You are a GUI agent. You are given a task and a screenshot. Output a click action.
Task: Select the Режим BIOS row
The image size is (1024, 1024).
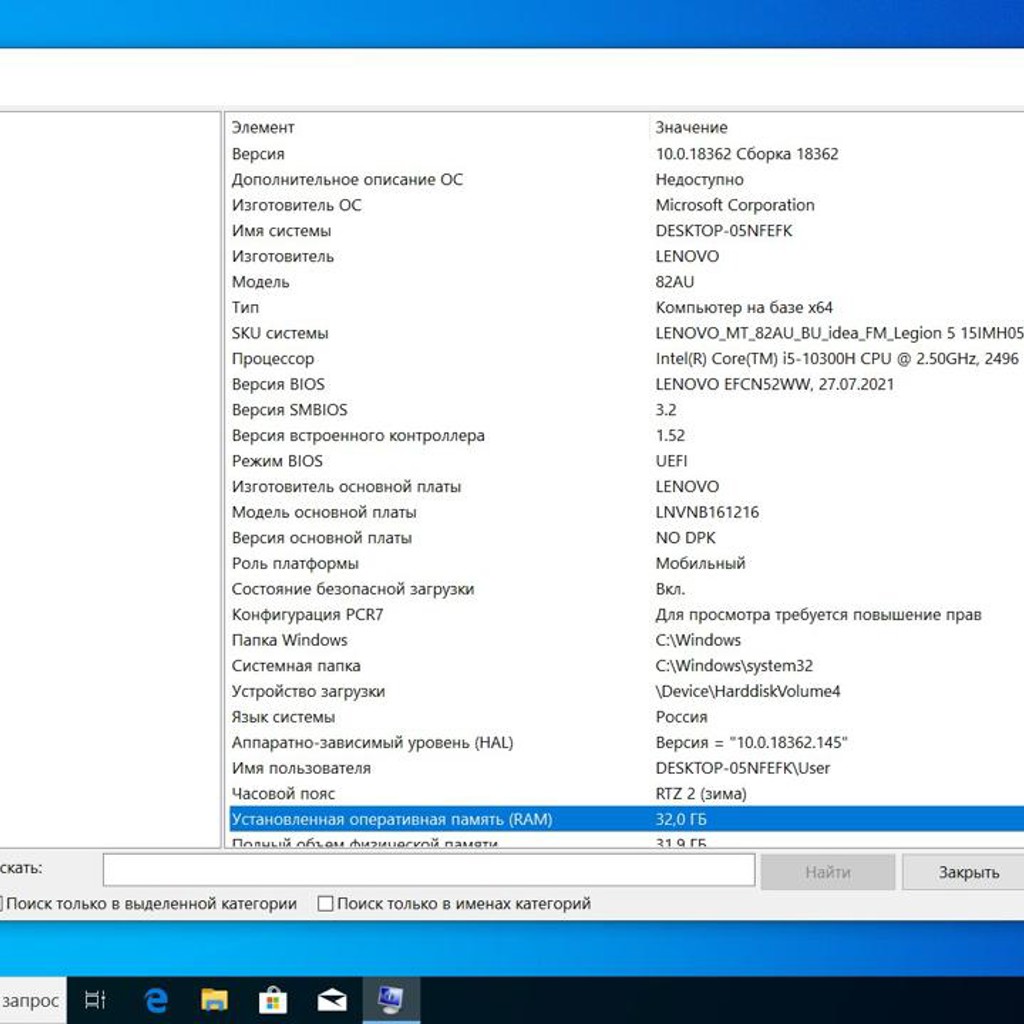pyautogui.click(x=627, y=461)
